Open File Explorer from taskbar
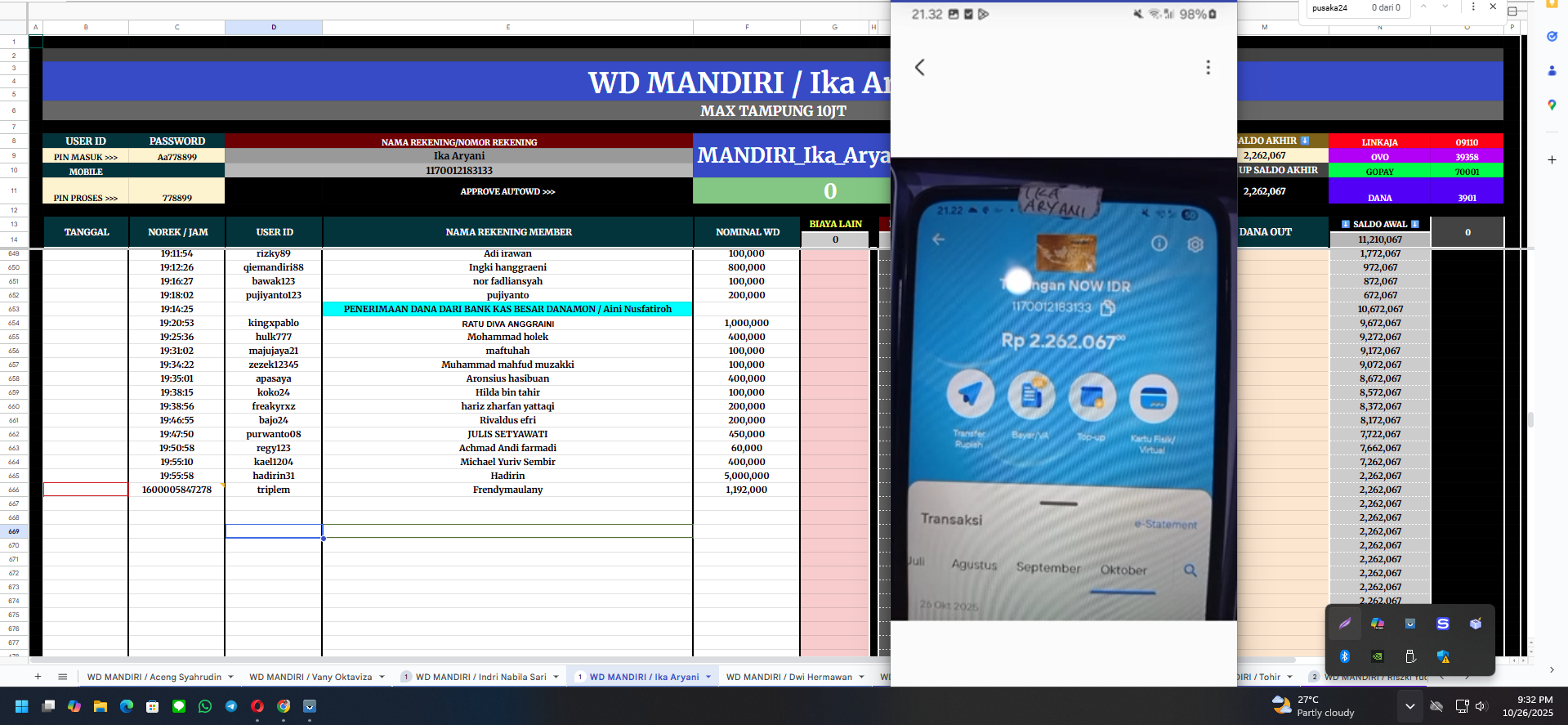The height and width of the screenshot is (725, 1568). [101, 706]
